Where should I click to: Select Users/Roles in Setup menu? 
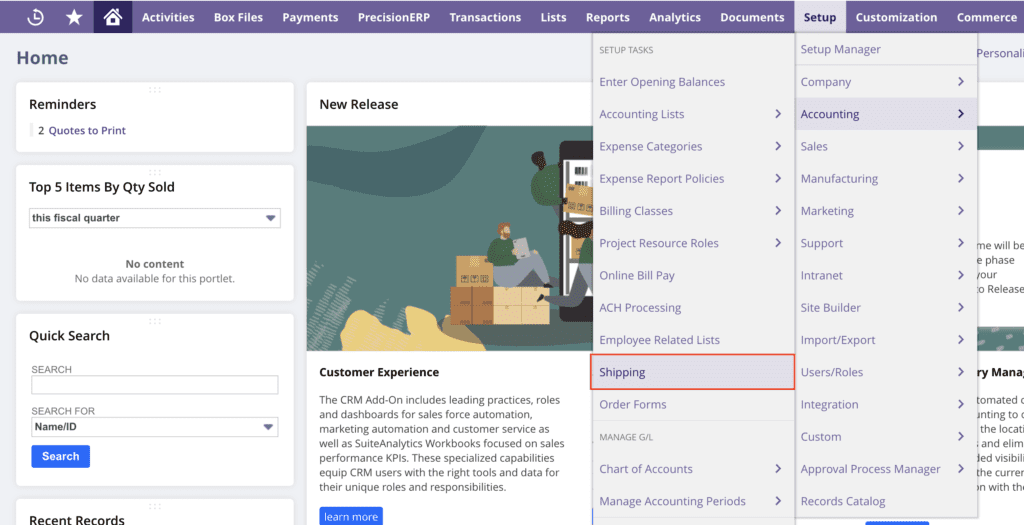(x=831, y=372)
